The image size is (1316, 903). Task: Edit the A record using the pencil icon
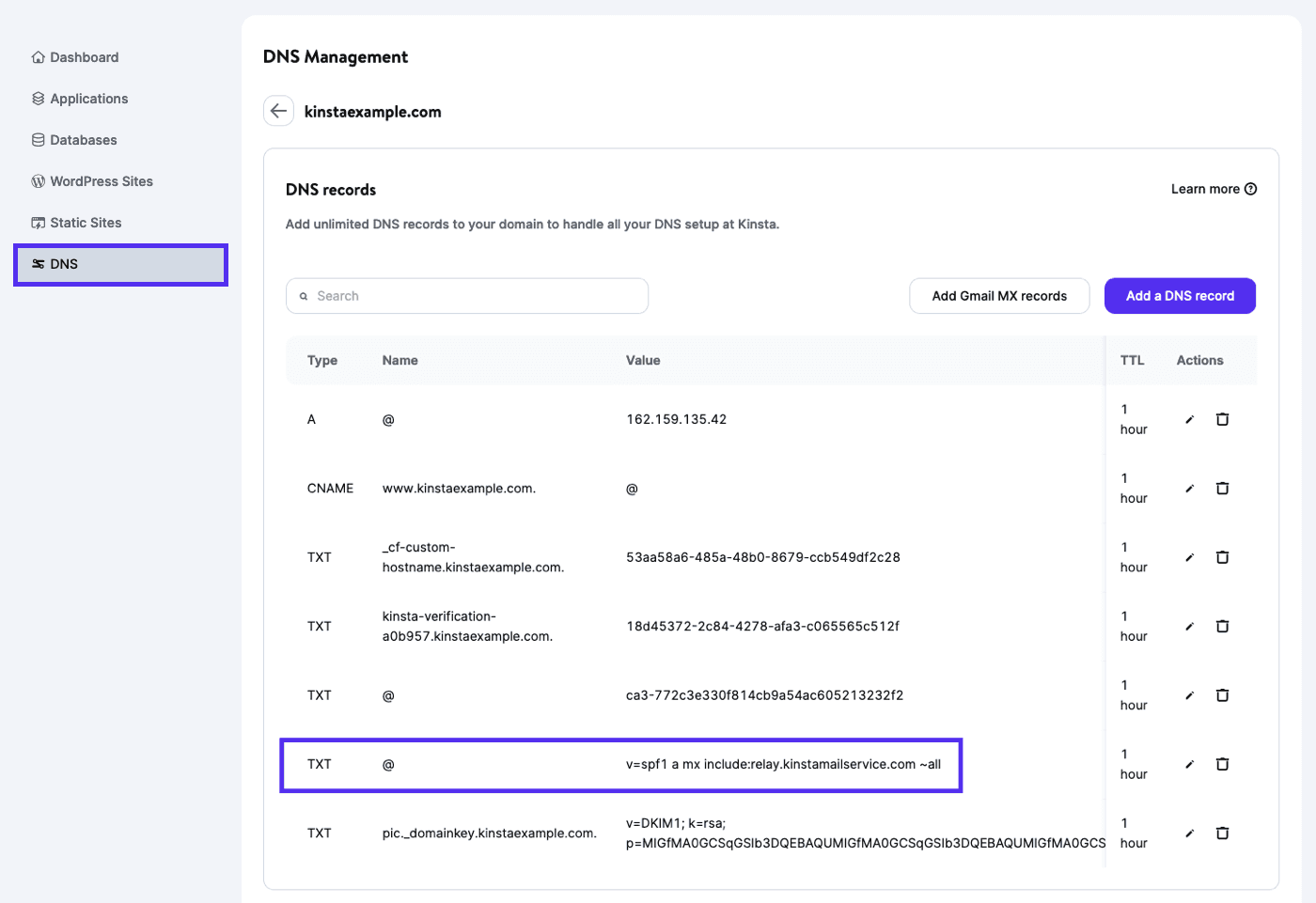[1189, 418]
